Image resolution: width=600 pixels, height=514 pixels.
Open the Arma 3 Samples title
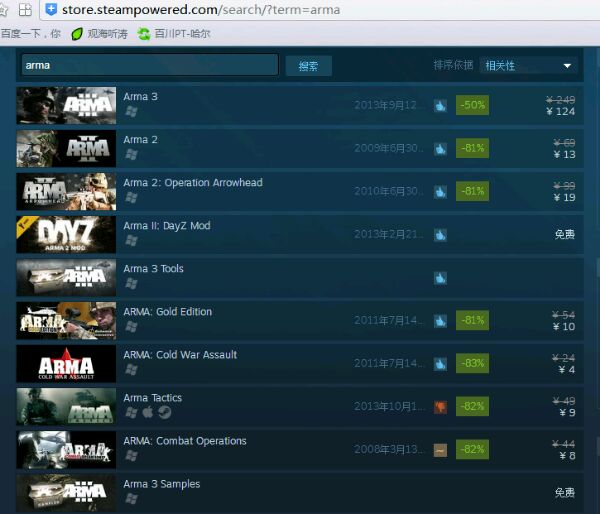pyautogui.click(x=161, y=484)
